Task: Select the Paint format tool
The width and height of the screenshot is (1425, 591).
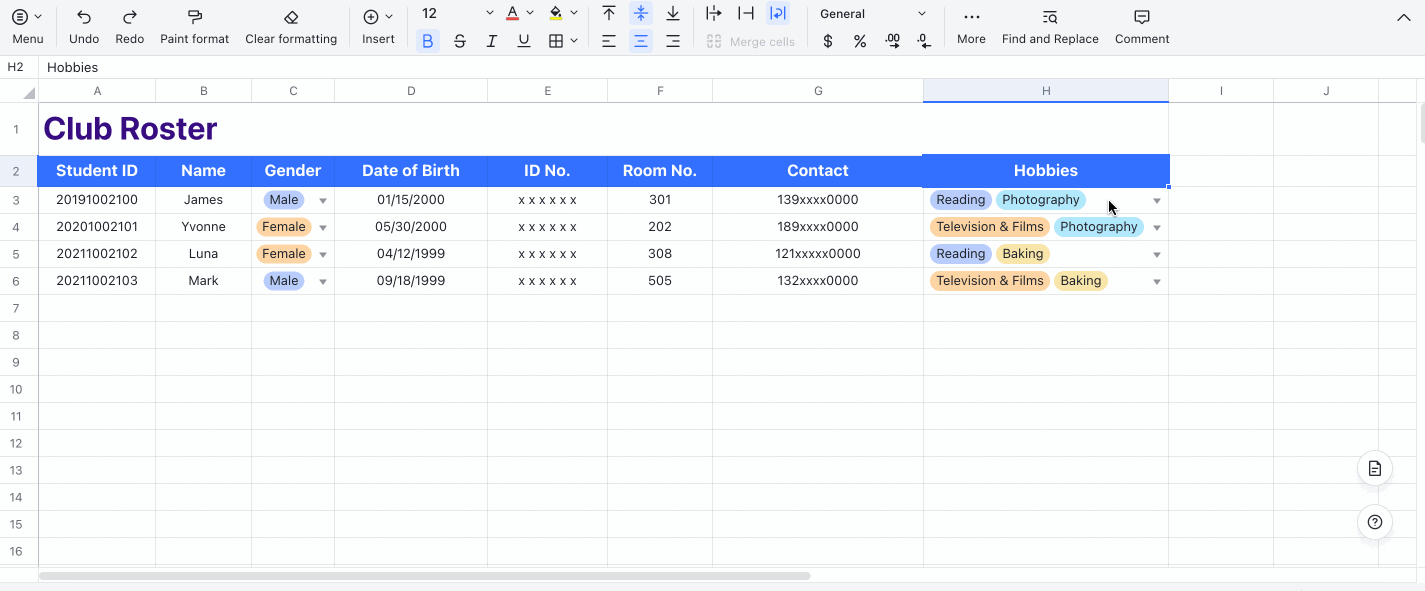Action: (x=194, y=18)
